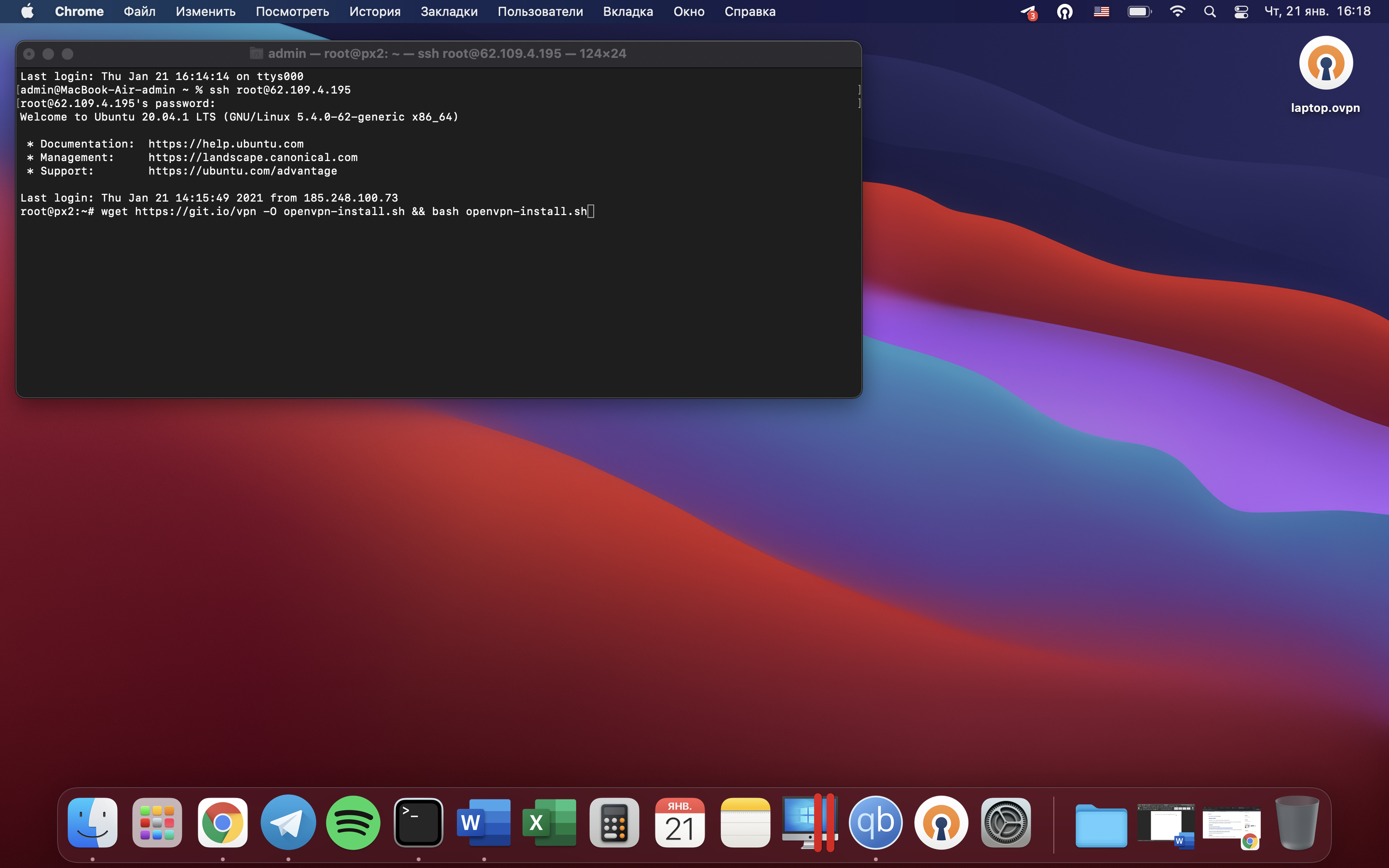Open qBittorrent from the dock

point(875,823)
